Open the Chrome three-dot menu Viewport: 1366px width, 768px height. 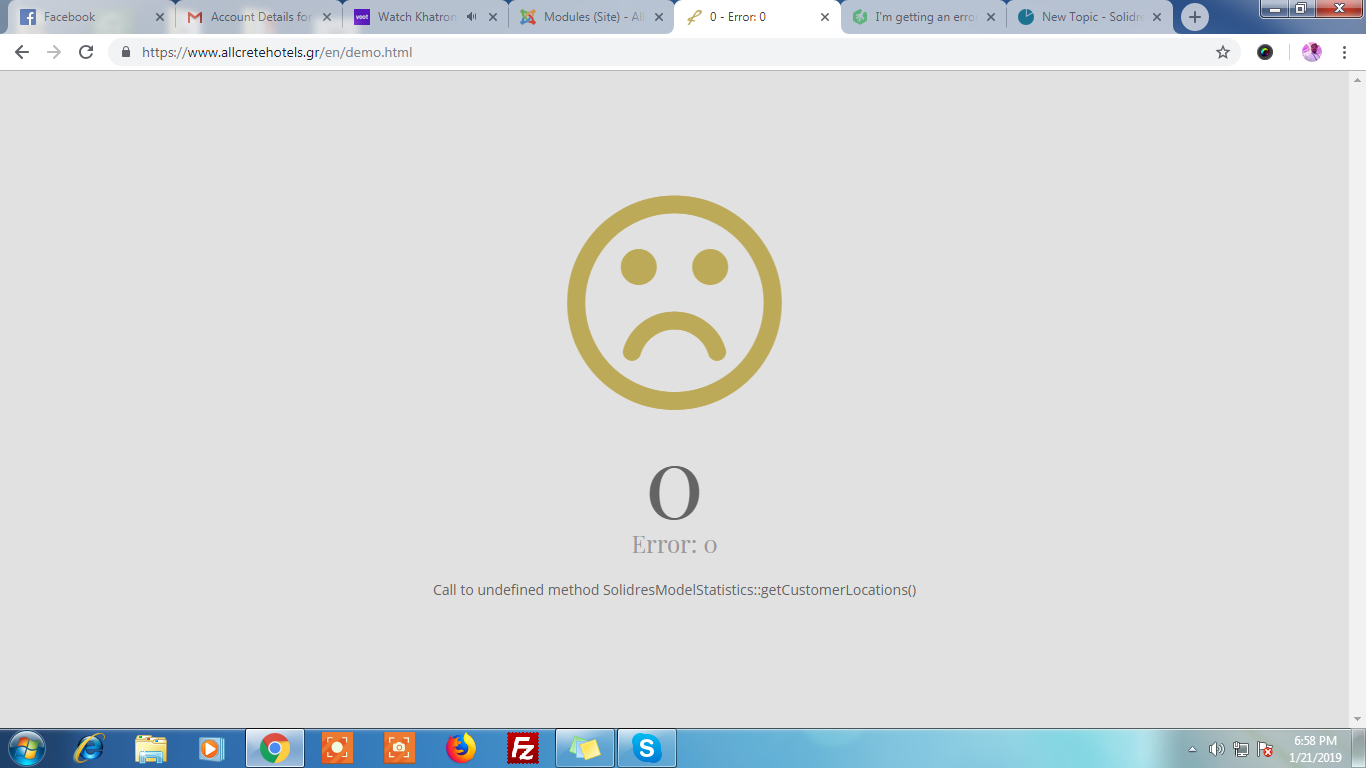coord(1344,52)
